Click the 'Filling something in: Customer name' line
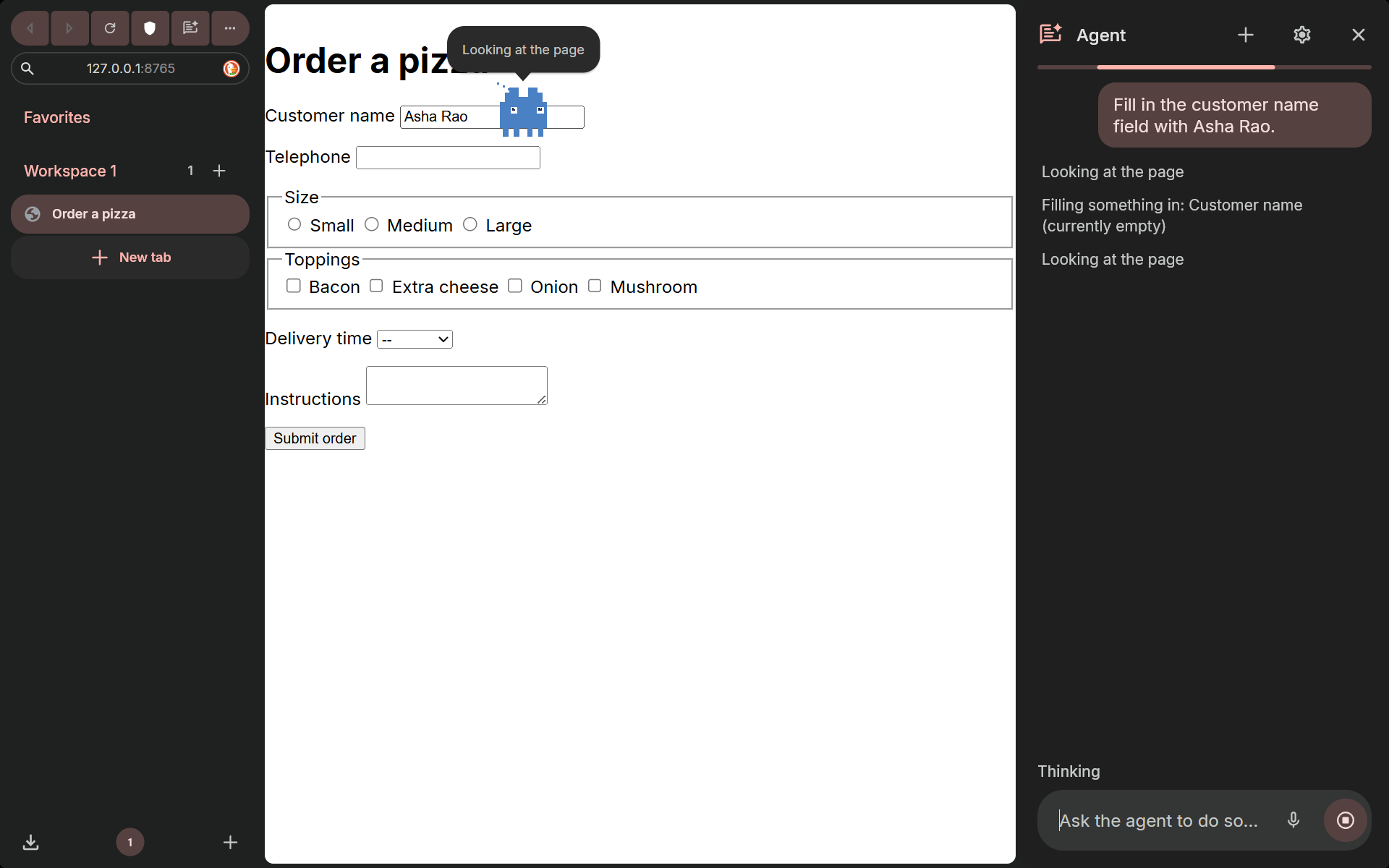This screenshot has width=1389, height=868. click(x=1171, y=215)
